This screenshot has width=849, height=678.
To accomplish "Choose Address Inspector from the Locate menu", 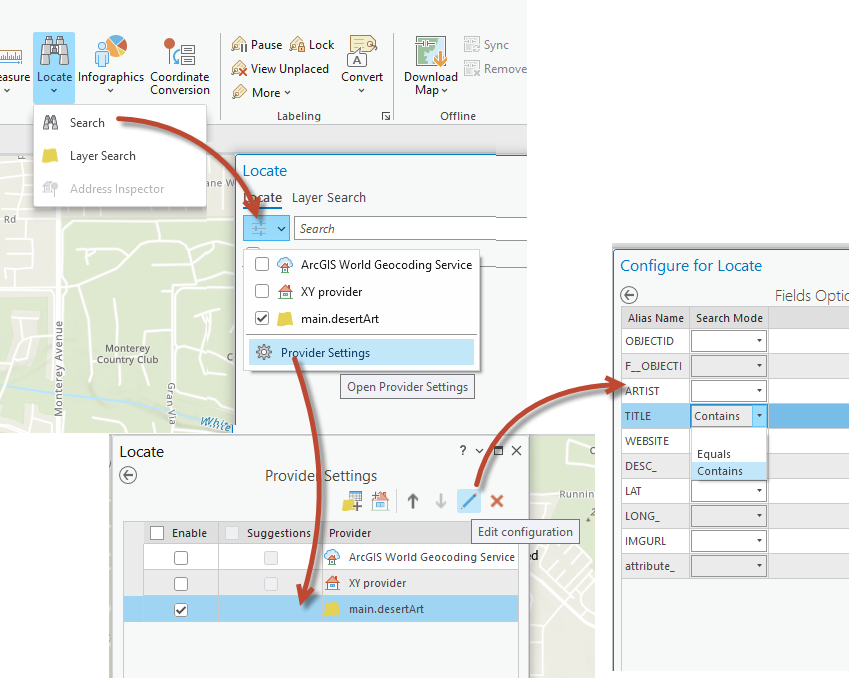I will click(x=120, y=189).
